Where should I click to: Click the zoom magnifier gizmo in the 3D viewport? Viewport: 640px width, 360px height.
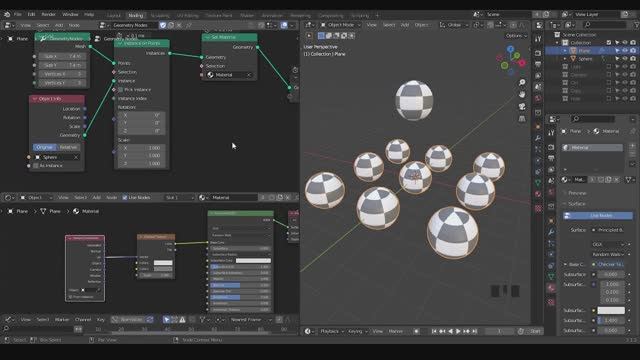click(x=522, y=82)
